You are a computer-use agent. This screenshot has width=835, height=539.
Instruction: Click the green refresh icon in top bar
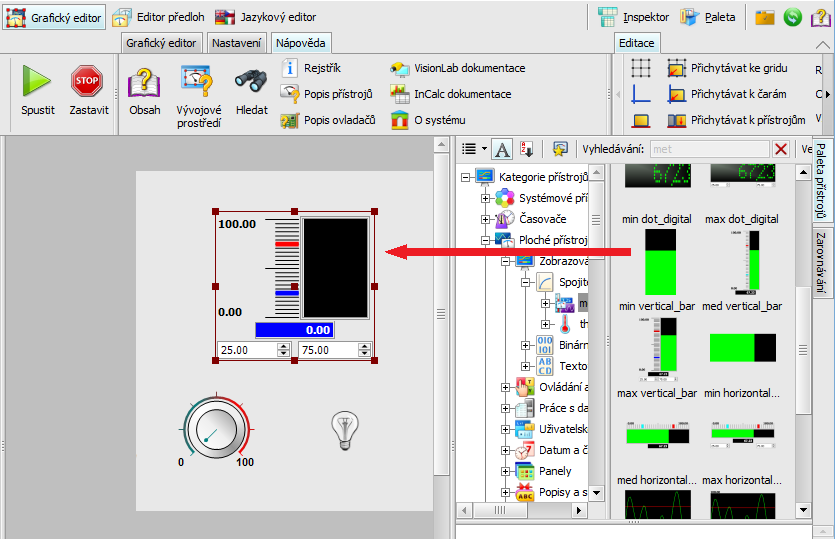pos(792,17)
